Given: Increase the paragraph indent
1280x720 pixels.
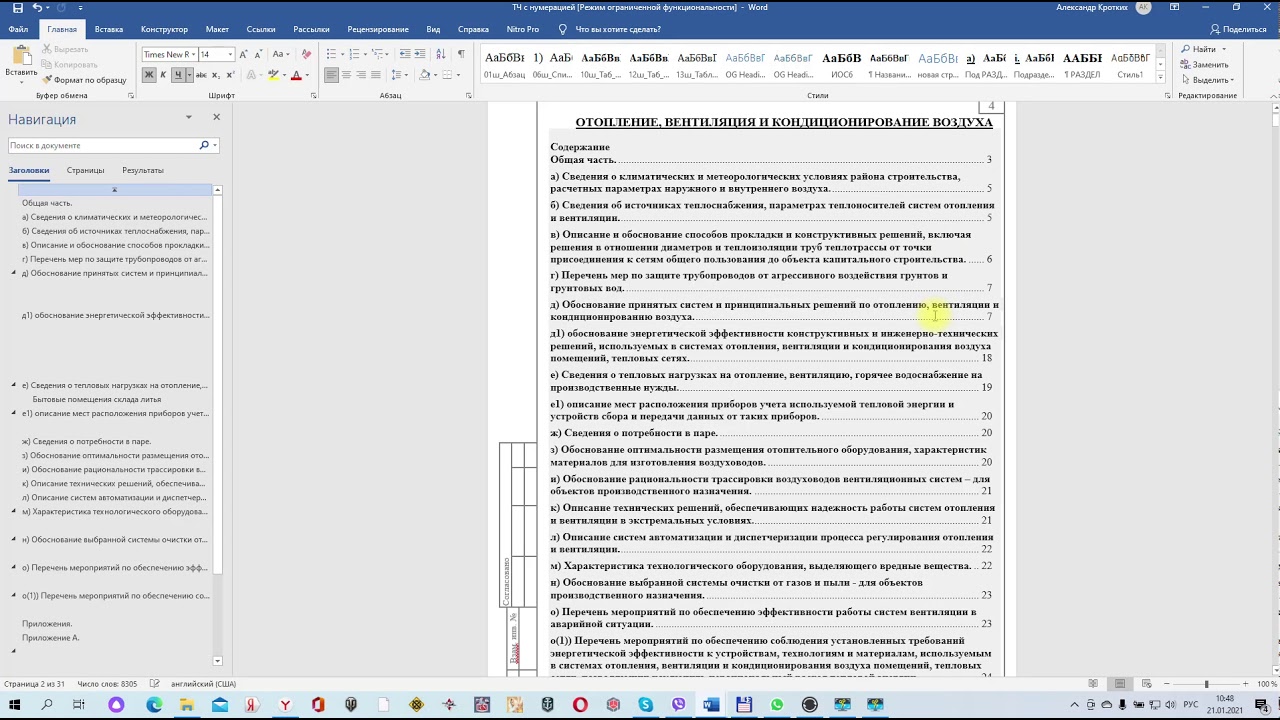Looking at the screenshot, I should (x=420, y=54).
